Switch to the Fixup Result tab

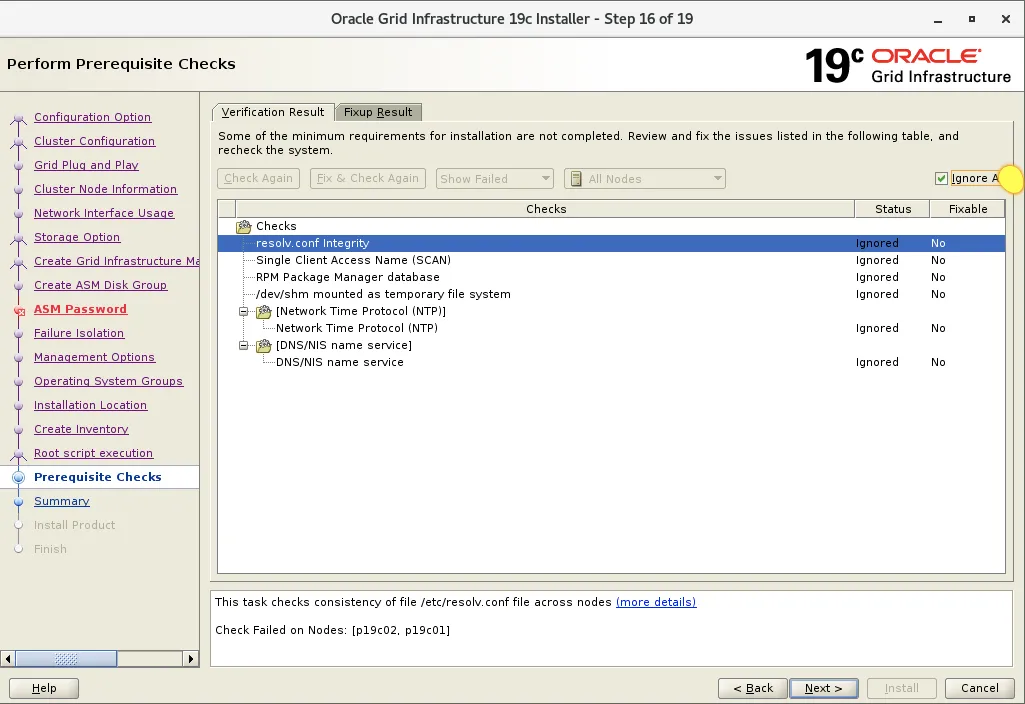click(x=378, y=112)
